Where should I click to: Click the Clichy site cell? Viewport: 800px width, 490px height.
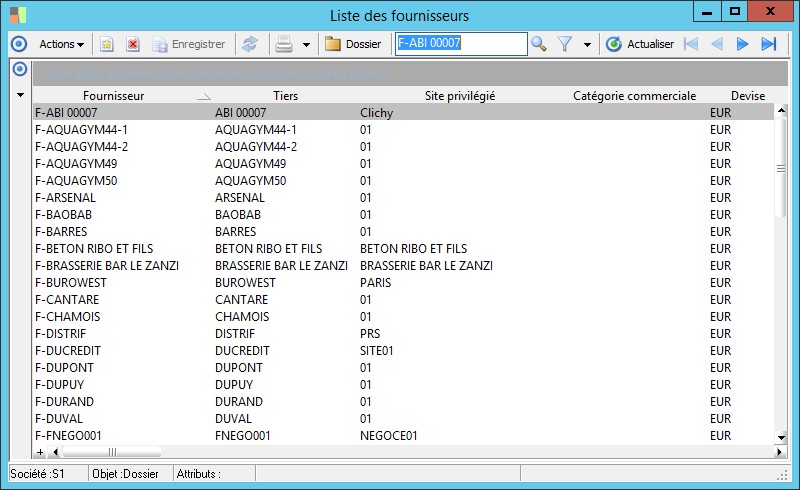point(377,113)
